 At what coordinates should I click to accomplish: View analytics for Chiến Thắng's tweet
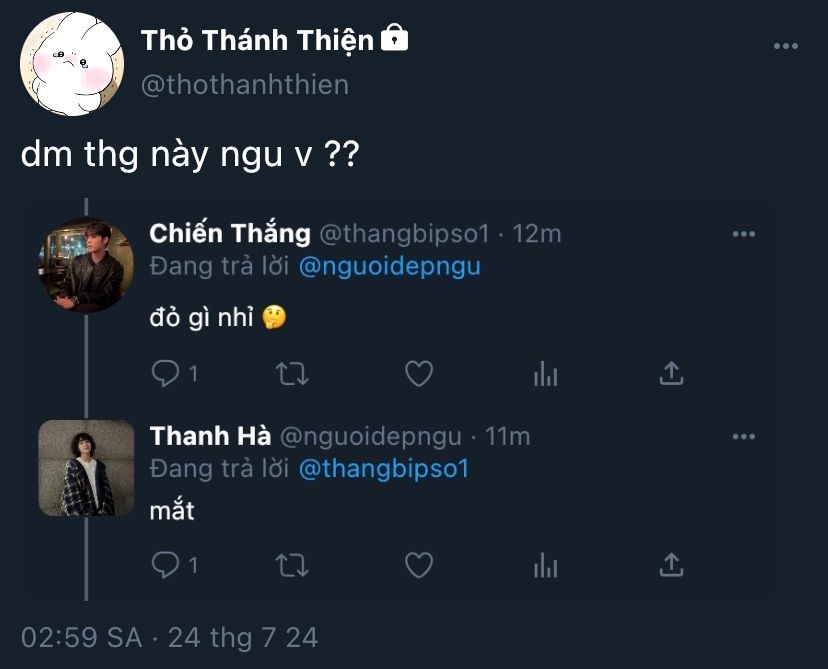[x=545, y=374]
